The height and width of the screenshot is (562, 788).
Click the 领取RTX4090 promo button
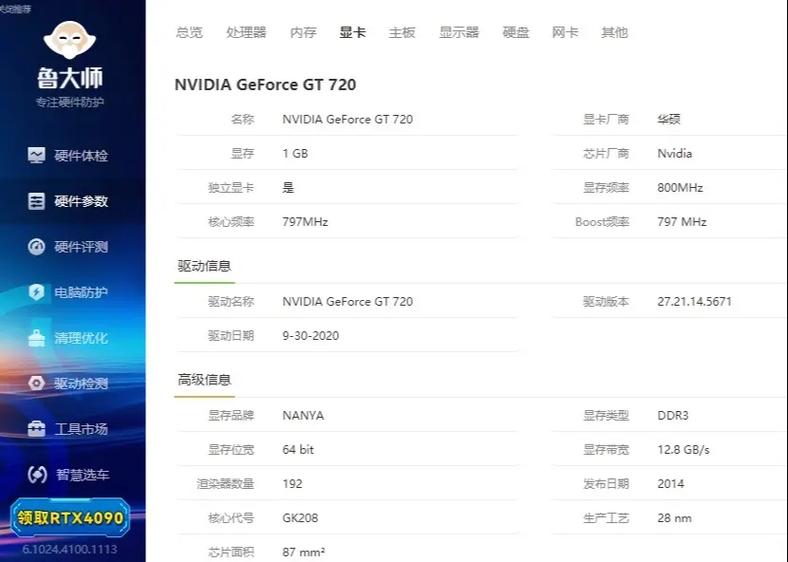coord(70,518)
